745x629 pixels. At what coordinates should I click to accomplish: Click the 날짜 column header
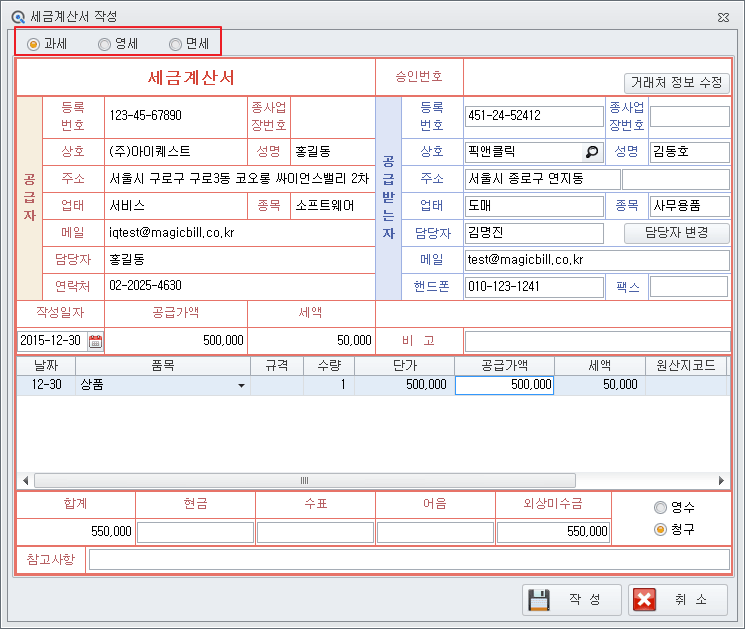[46, 366]
